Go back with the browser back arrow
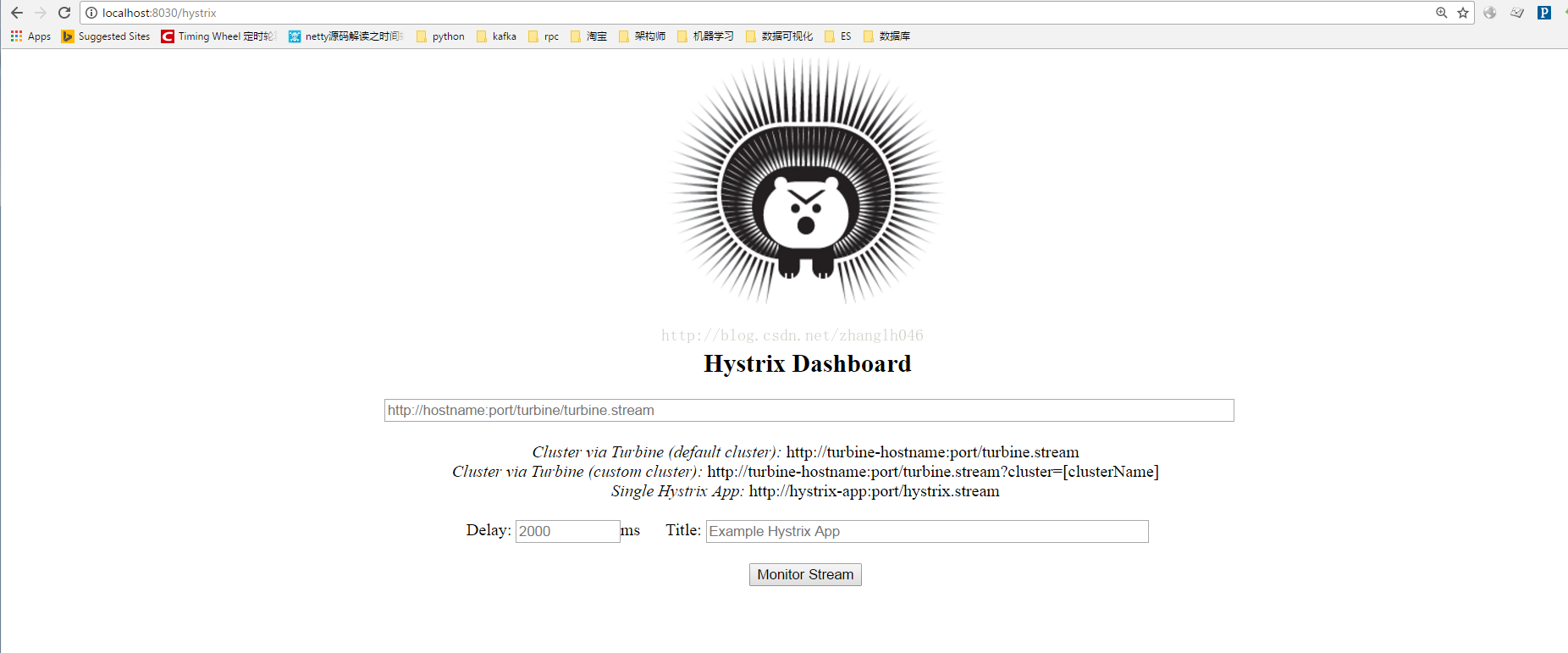Image resolution: width=1568 pixels, height=653 pixels. point(17,13)
